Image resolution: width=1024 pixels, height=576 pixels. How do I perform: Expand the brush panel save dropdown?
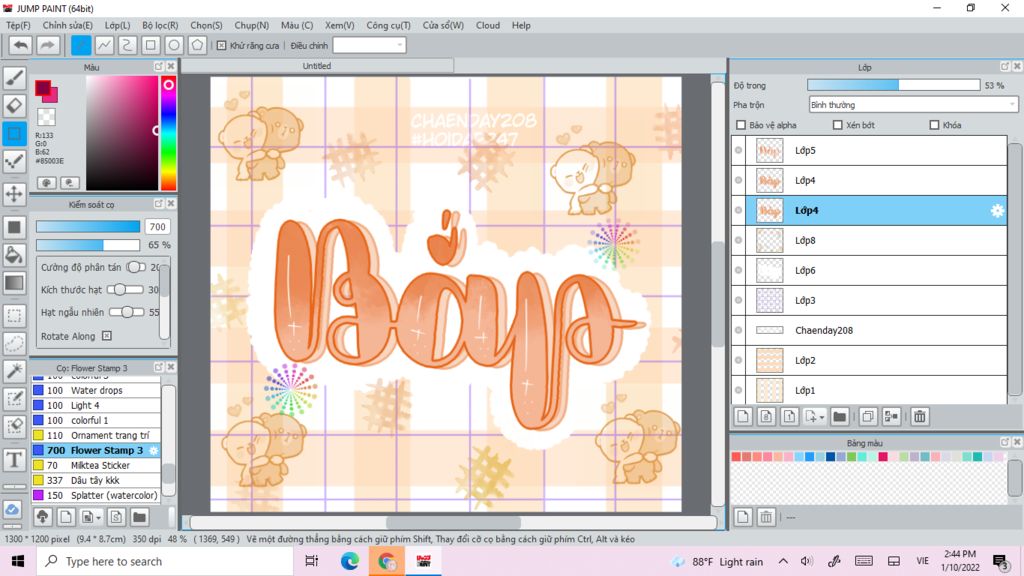coord(98,518)
